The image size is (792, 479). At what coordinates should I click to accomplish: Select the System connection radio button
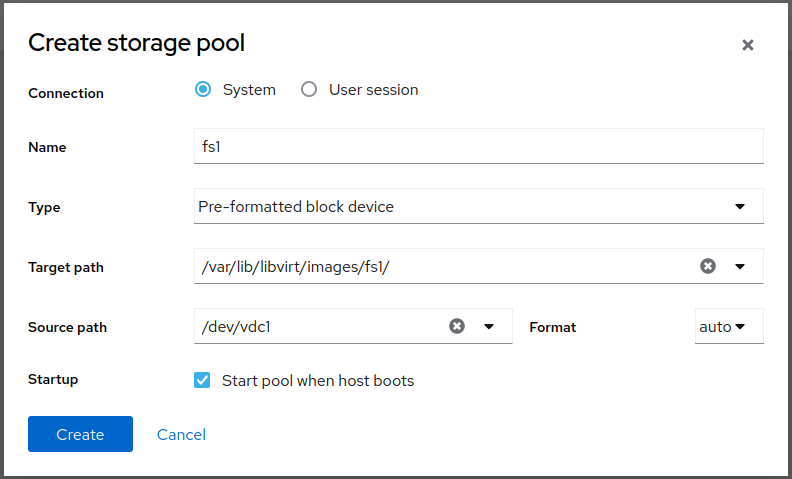pyautogui.click(x=203, y=89)
